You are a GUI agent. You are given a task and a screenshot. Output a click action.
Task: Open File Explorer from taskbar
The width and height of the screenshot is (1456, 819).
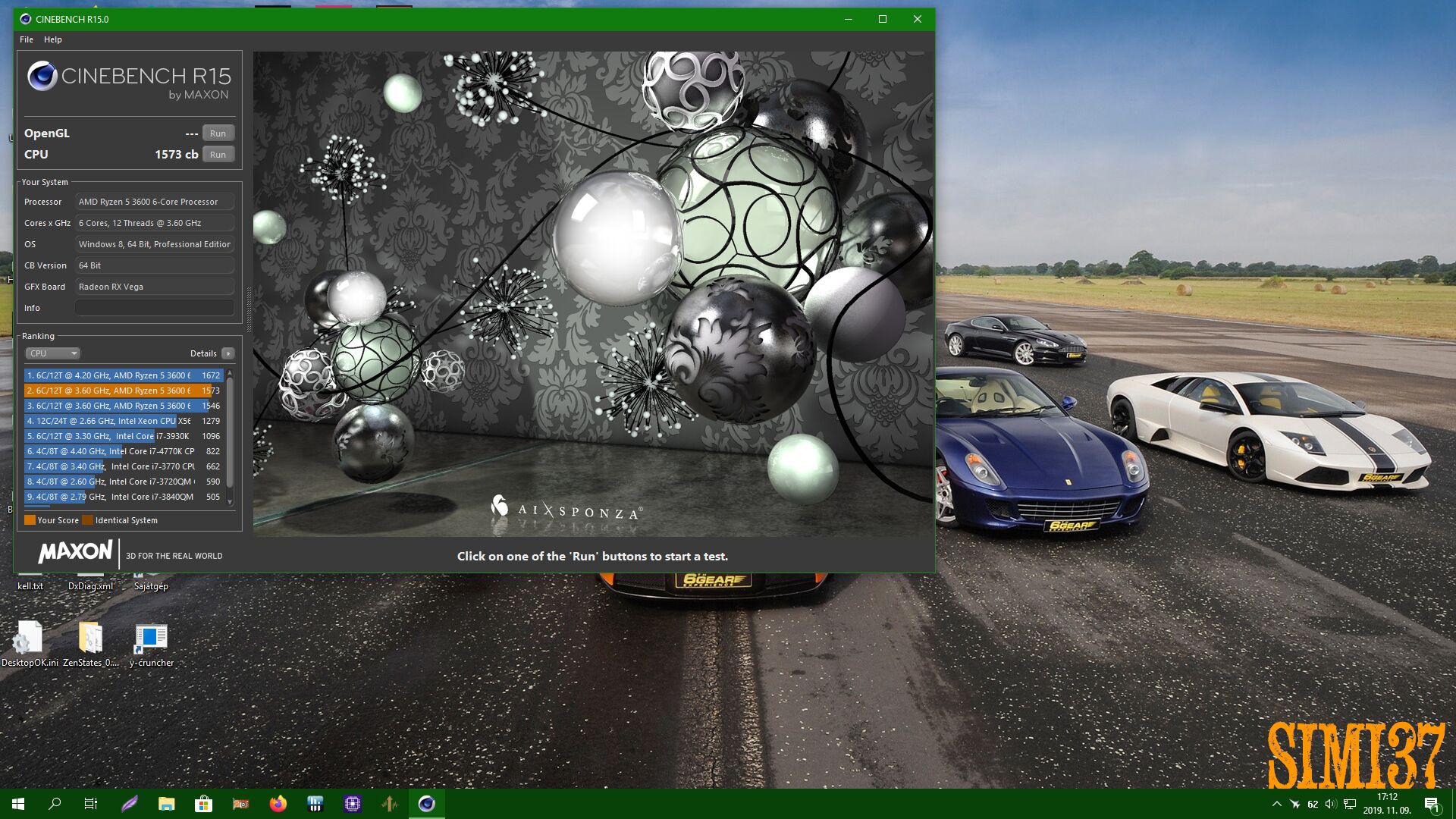(166, 804)
